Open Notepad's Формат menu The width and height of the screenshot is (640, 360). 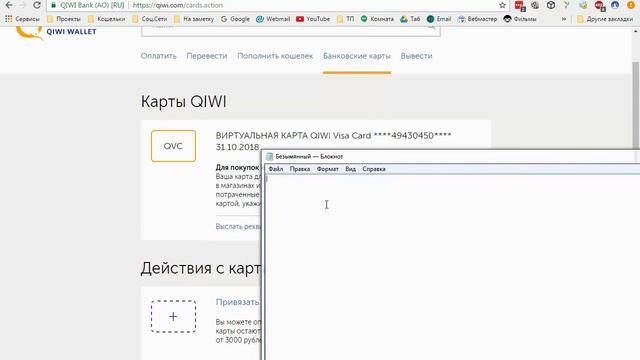pos(327,169)
